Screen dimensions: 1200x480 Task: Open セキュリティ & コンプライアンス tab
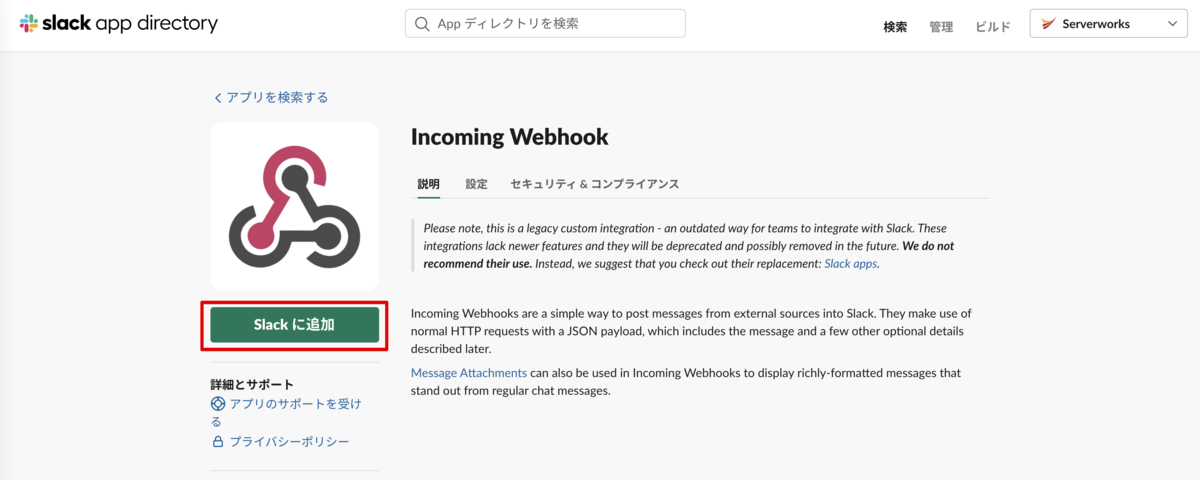point(594,184)
